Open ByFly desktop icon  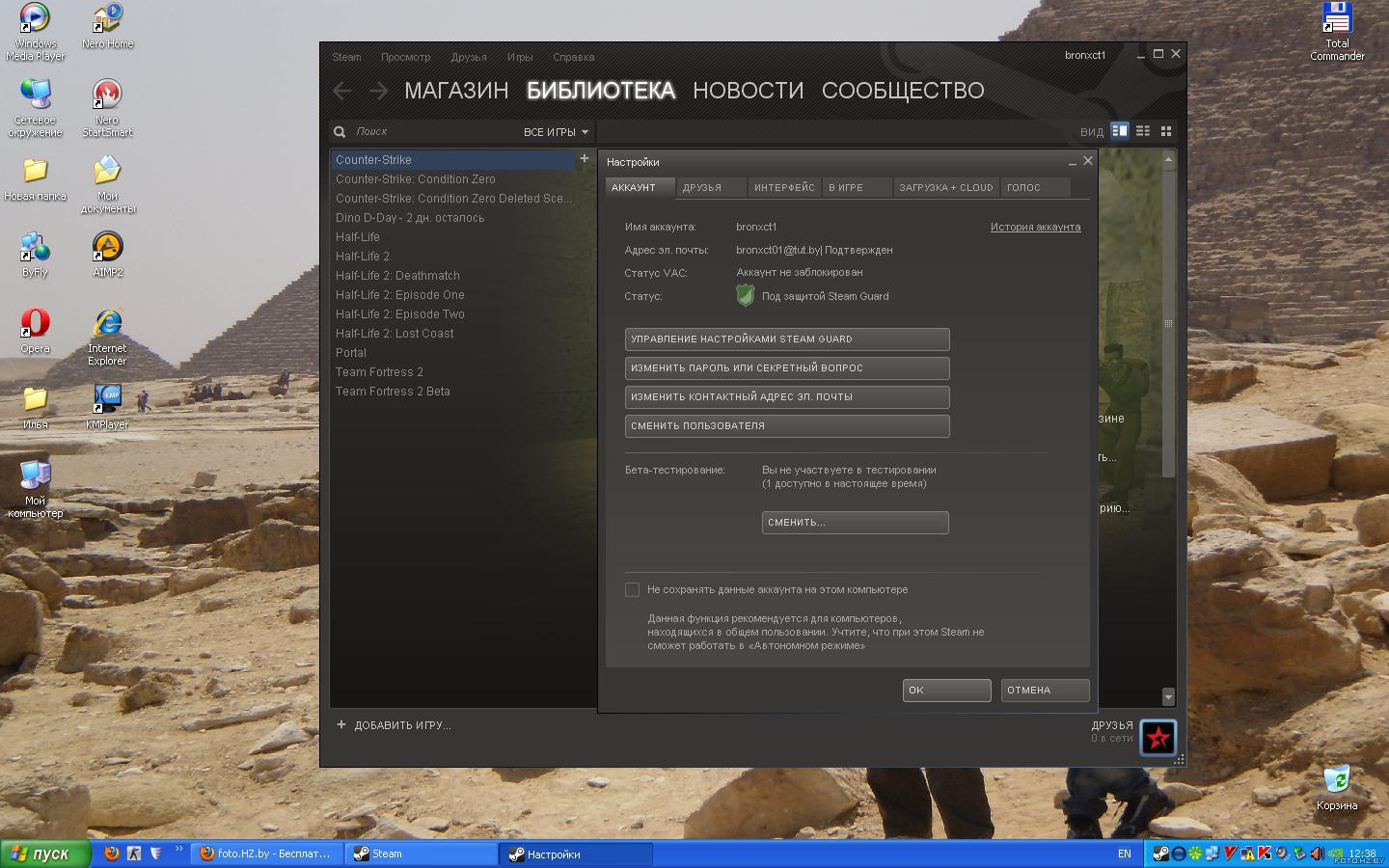(x=35, y=255)
